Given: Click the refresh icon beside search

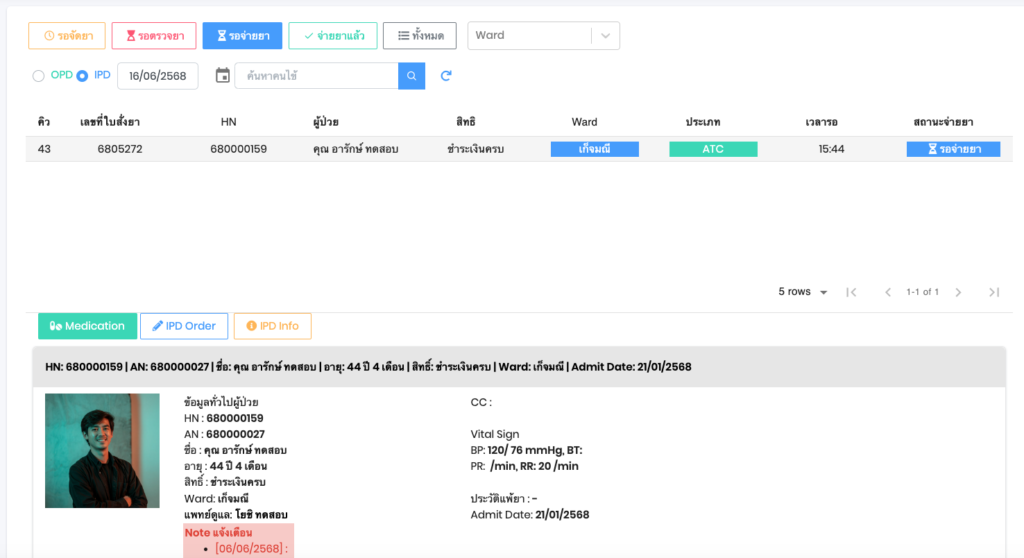Looking at the screenshot, I should click(x=446, y=76).
